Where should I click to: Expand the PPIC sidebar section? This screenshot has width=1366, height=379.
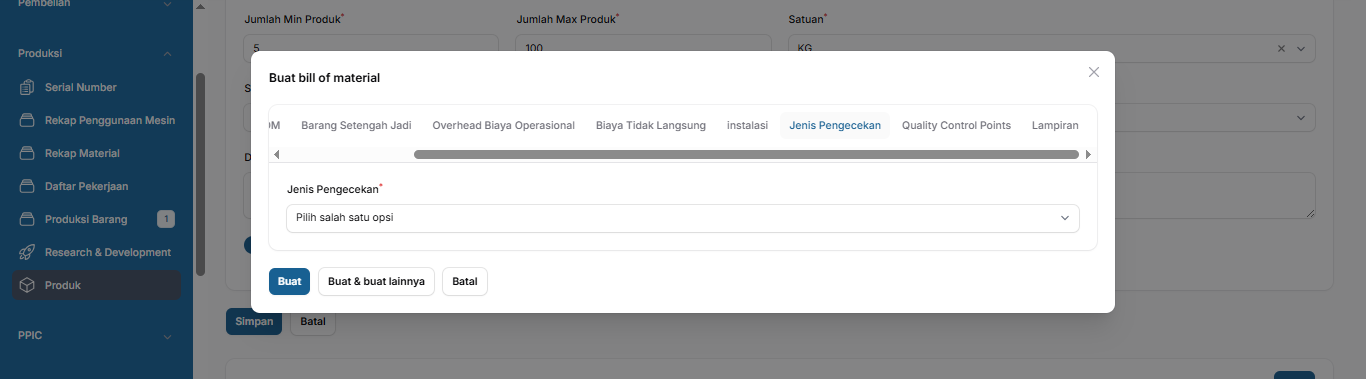click(167, 337)
